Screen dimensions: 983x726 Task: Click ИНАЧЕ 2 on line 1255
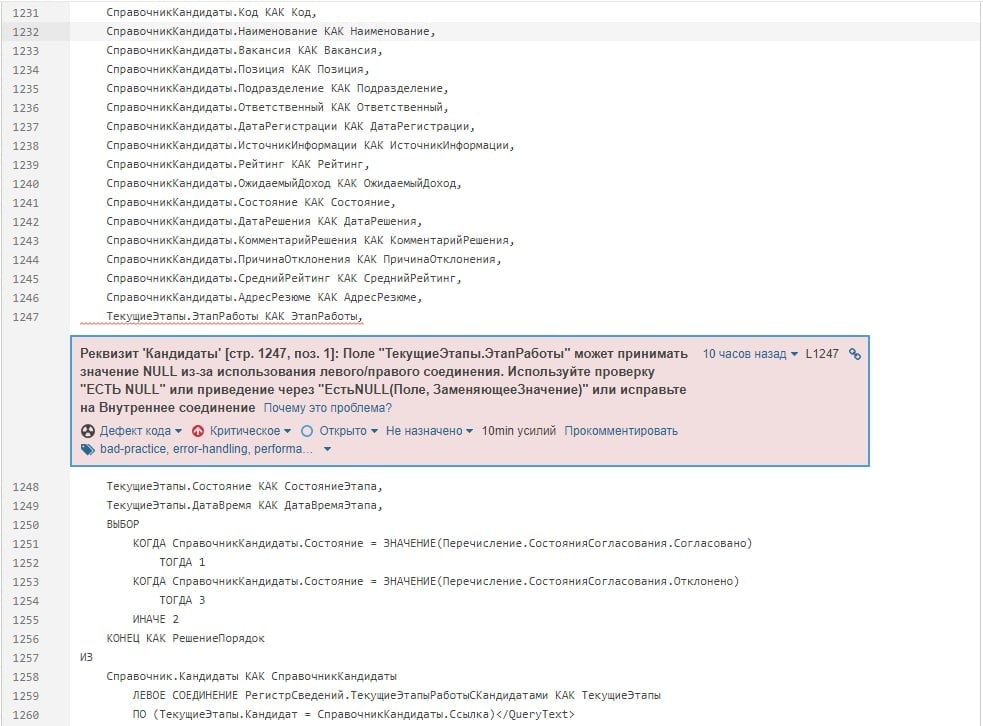tap(155, 619)
